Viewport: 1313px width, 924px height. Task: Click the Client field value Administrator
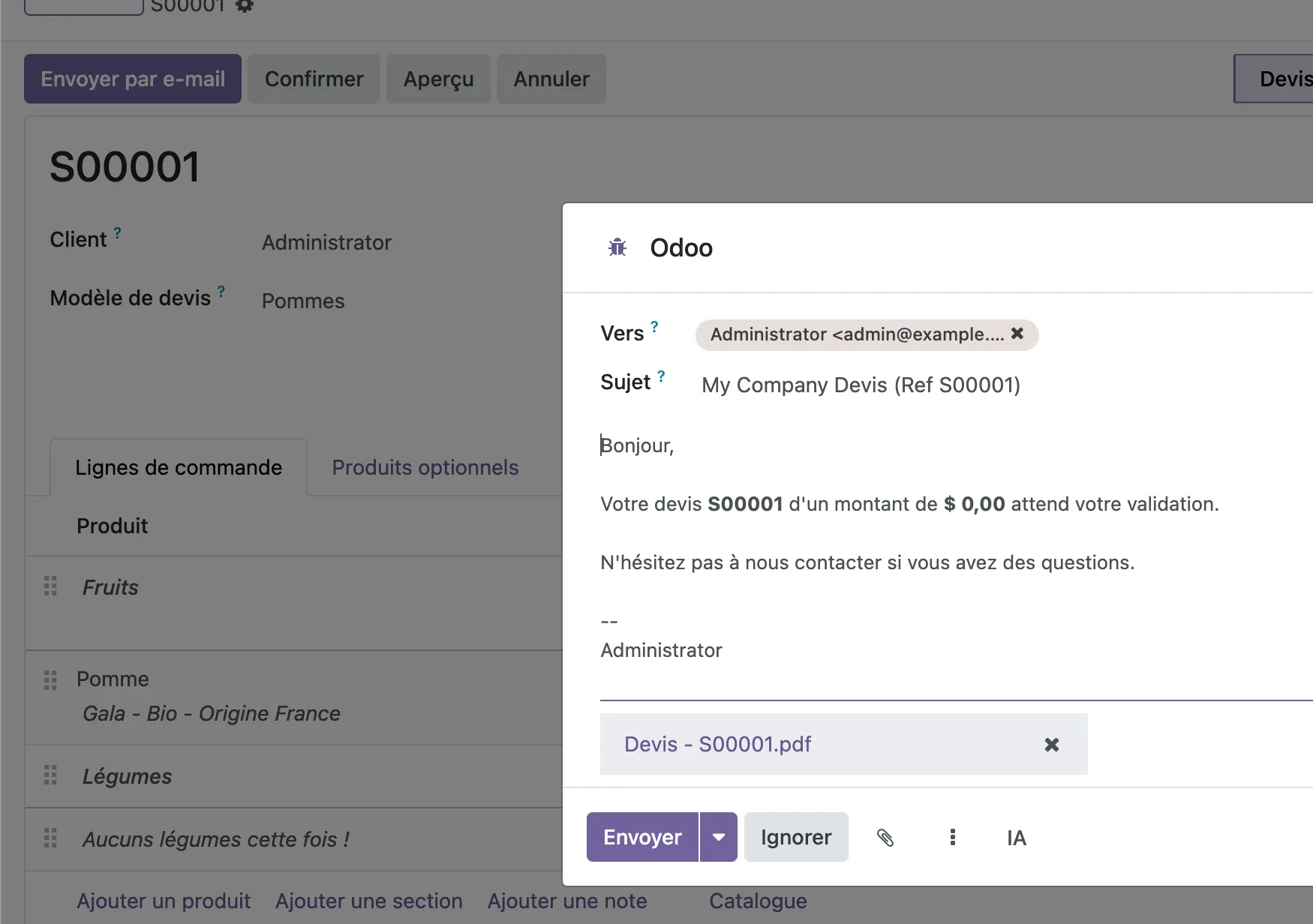pos(326,242)
